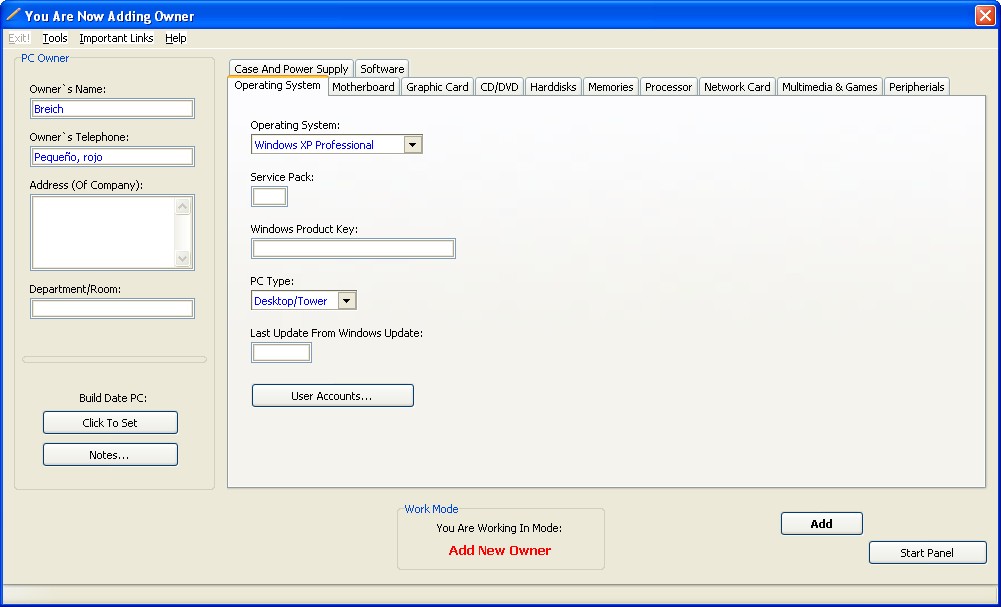The width and height of the screenshot is (1001, 607).
Task: Click the Address box scroll up arrow
Action: point(183,206)
